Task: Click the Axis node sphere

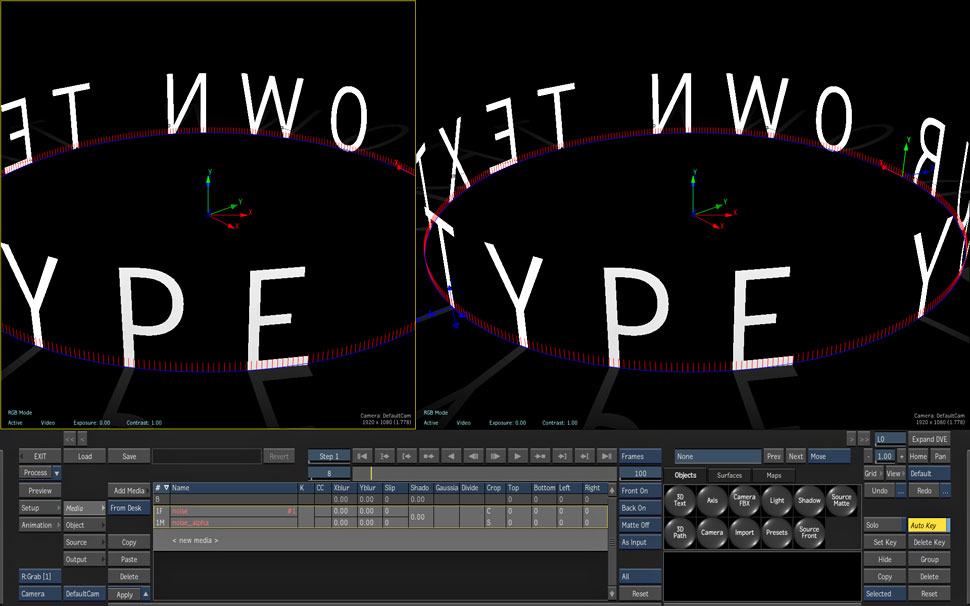Action: (x=712, y=500)
